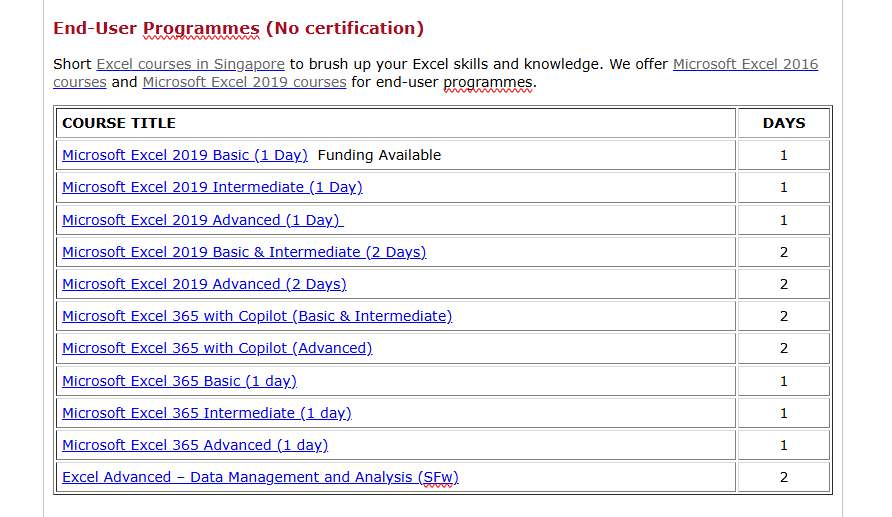This screenshot has height=517, width=892.
Task: Open Excel 365 with Copilot (Advanced)
Action: coord(217,348)
